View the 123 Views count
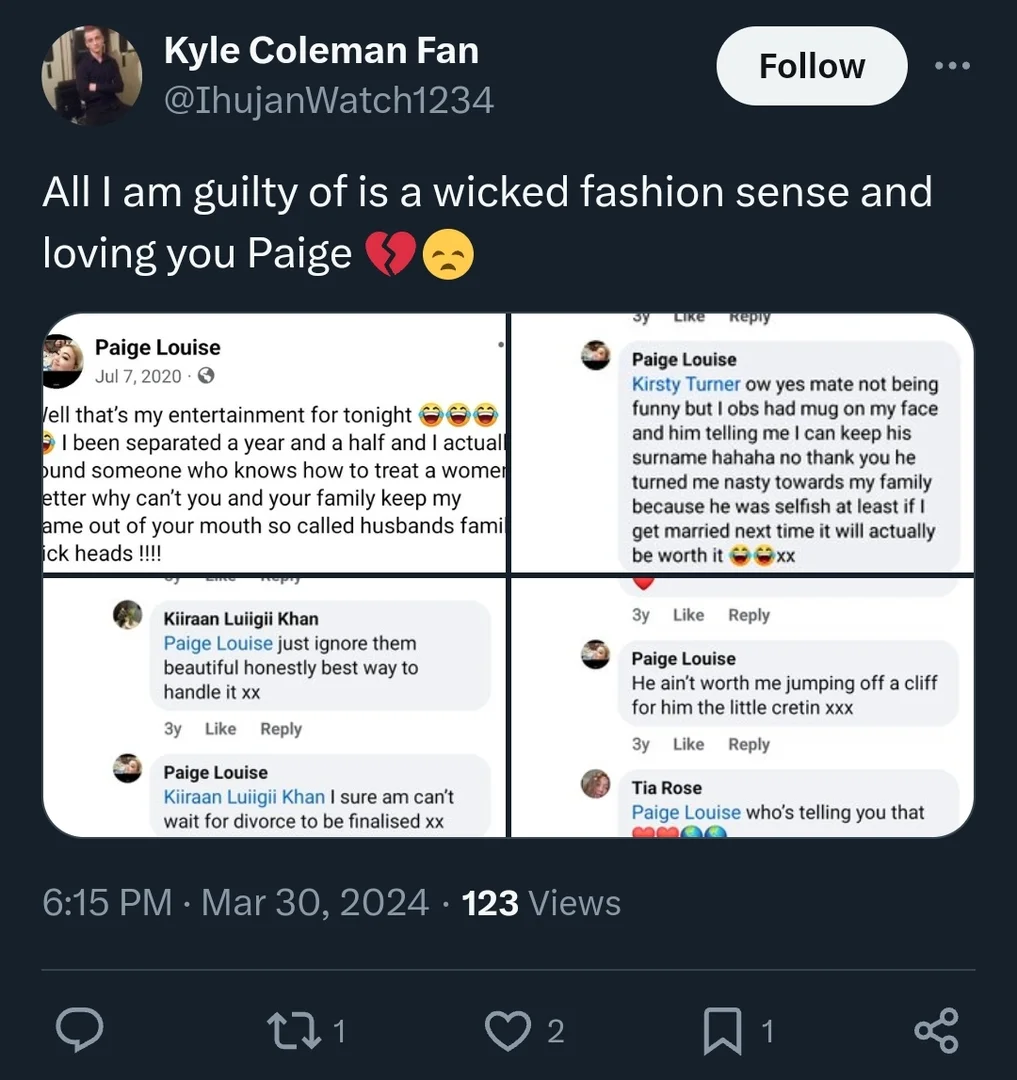The image size is (1017, 1080). click(x=541, y=902)
